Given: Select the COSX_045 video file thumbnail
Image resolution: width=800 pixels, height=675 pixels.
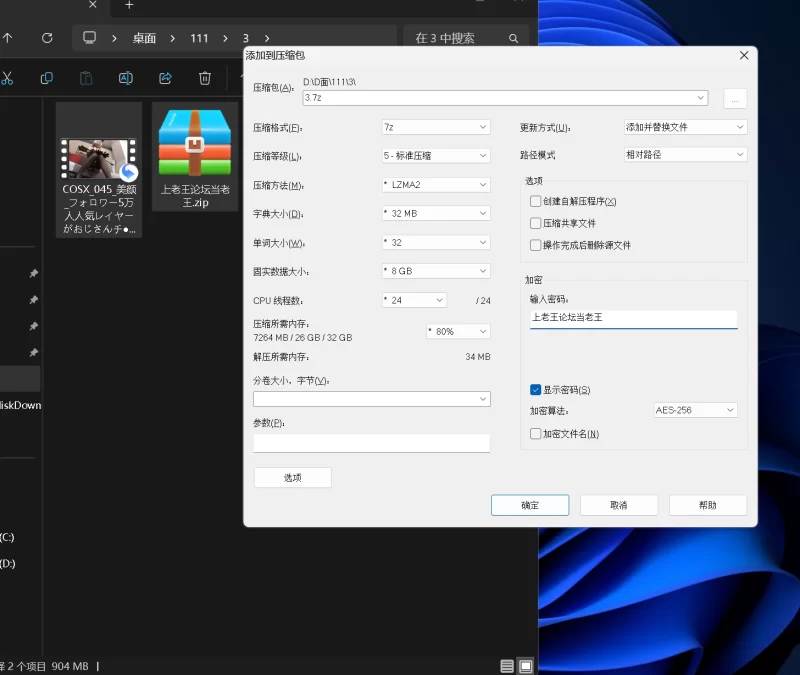Looking at the screenshot, I should 98,160.
